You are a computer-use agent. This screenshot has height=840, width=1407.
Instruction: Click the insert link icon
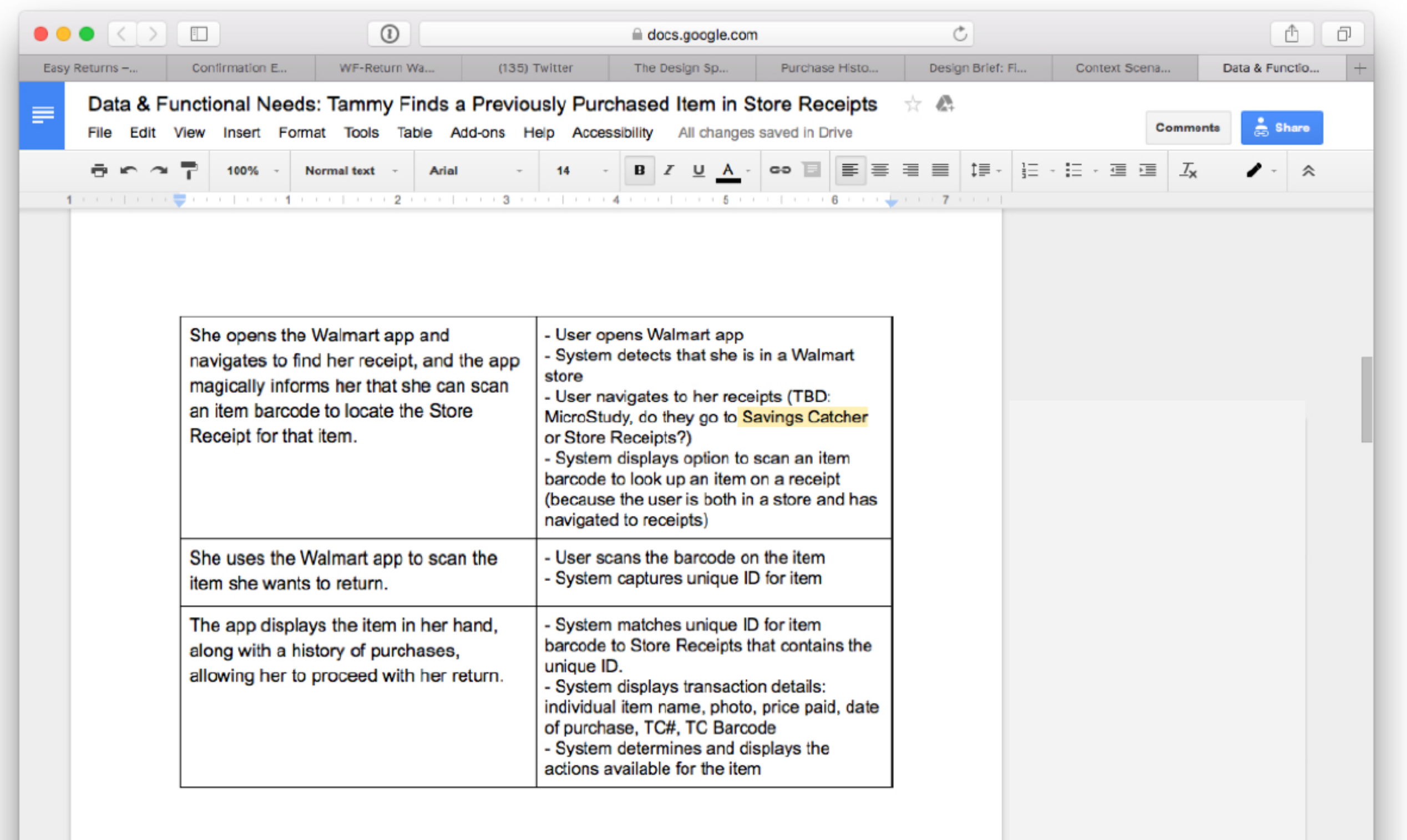click(780, 170)
